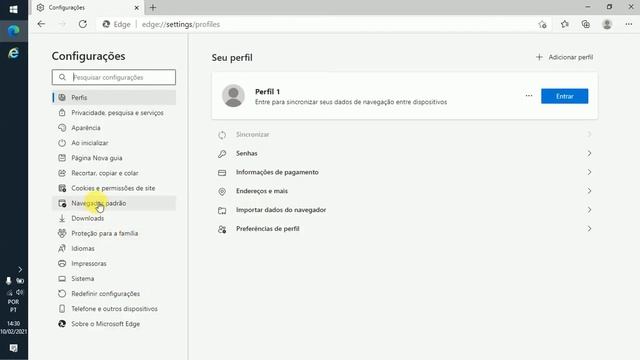
Task: Reload the page with the refresh icon
Action: 83,24
